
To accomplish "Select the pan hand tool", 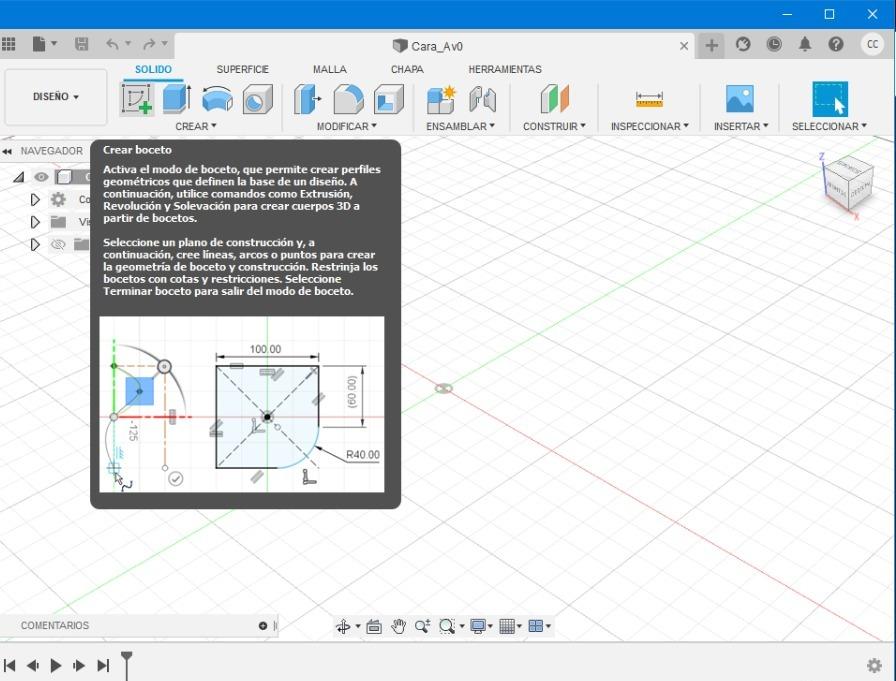I will coord(398,626).
